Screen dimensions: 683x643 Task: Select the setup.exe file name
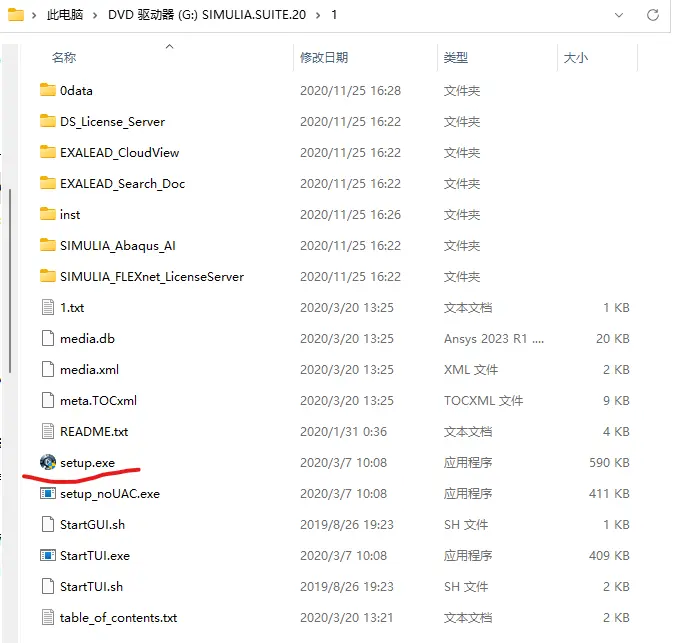pos(88,463)
